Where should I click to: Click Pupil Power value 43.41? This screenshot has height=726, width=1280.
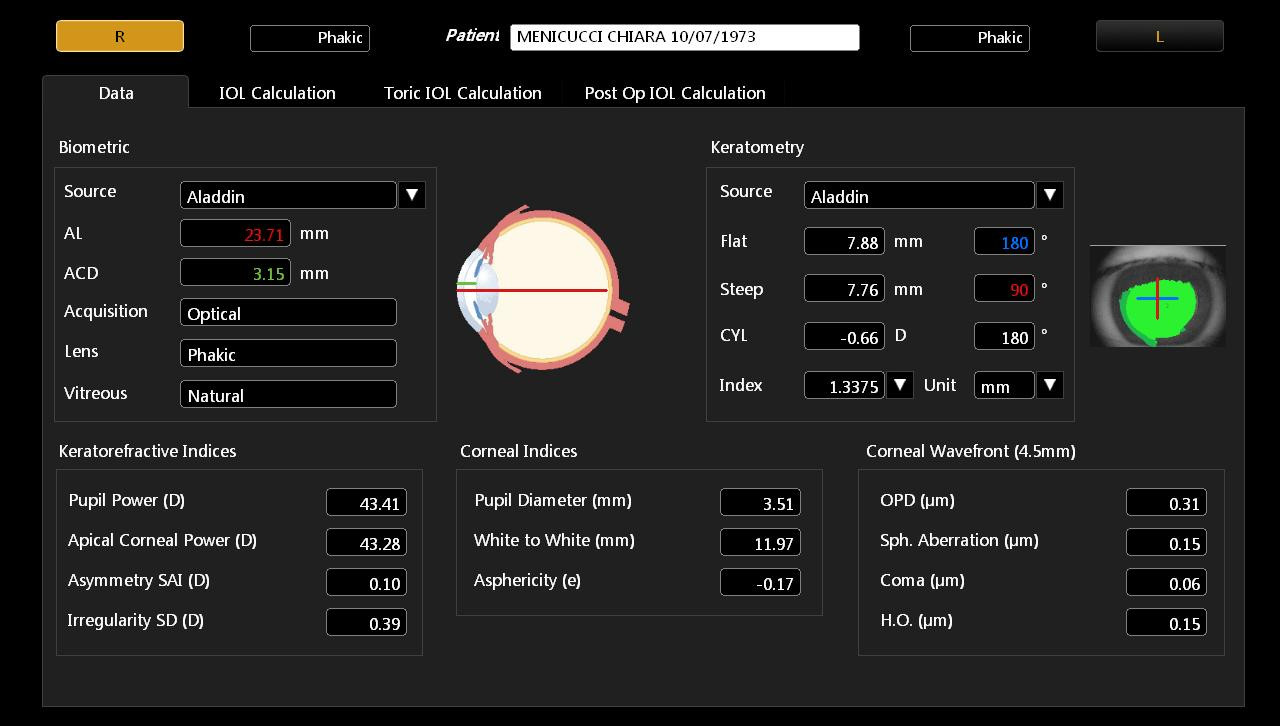(366, 503)
